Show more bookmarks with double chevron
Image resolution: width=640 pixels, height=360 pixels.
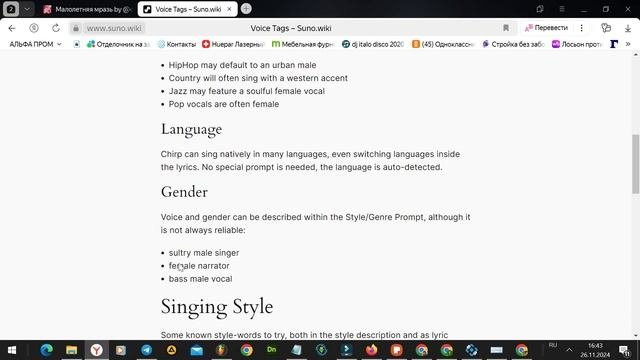click(x=628, y=44)
